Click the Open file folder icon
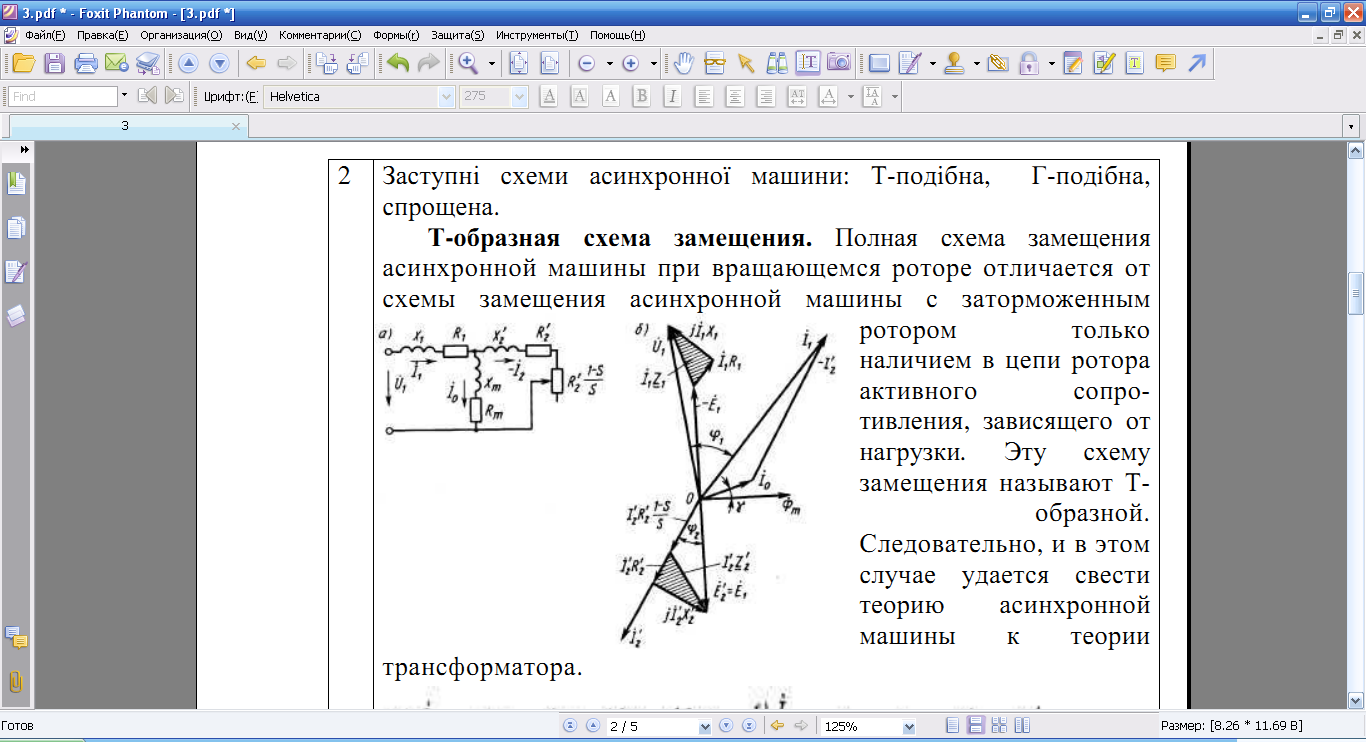This screenshot has height=742, width=1366. coord(23,63)
